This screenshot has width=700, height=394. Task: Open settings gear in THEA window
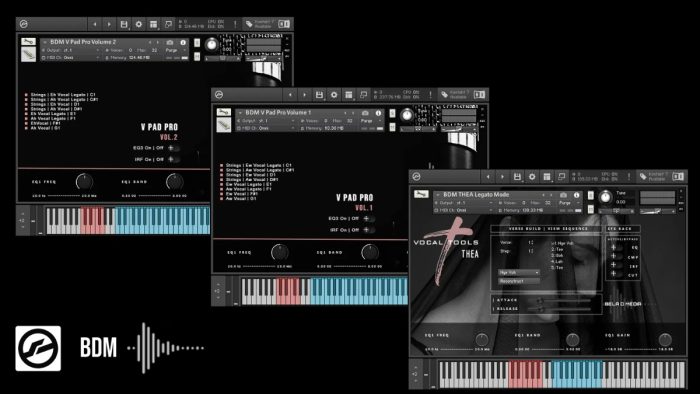click(x=532, y=177)
